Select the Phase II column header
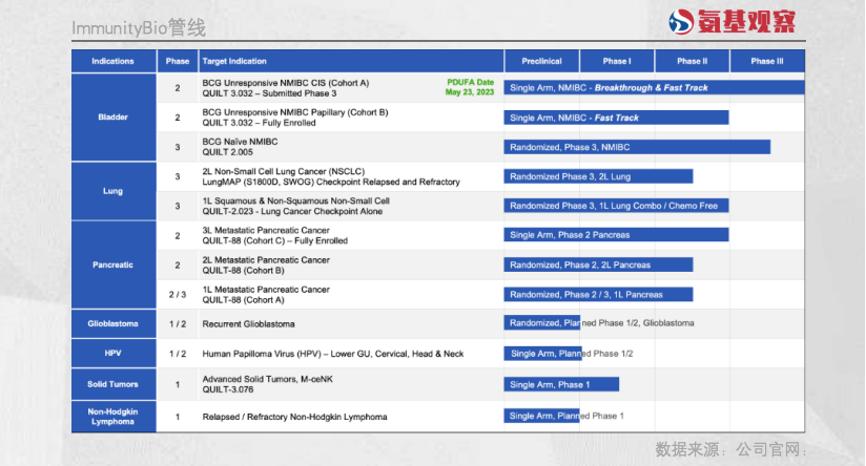This screenshot has height=466, width=866. [692, 61]
